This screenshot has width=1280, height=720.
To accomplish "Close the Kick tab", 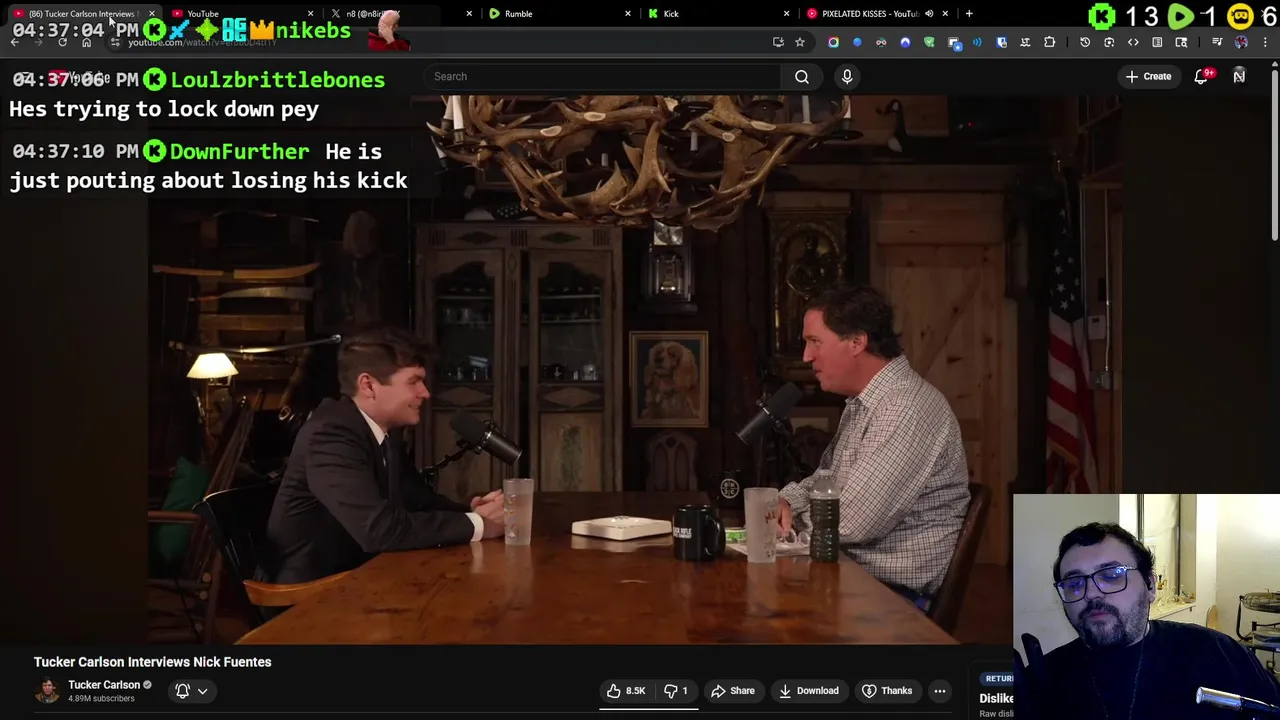I will click(x=786, y=13).
